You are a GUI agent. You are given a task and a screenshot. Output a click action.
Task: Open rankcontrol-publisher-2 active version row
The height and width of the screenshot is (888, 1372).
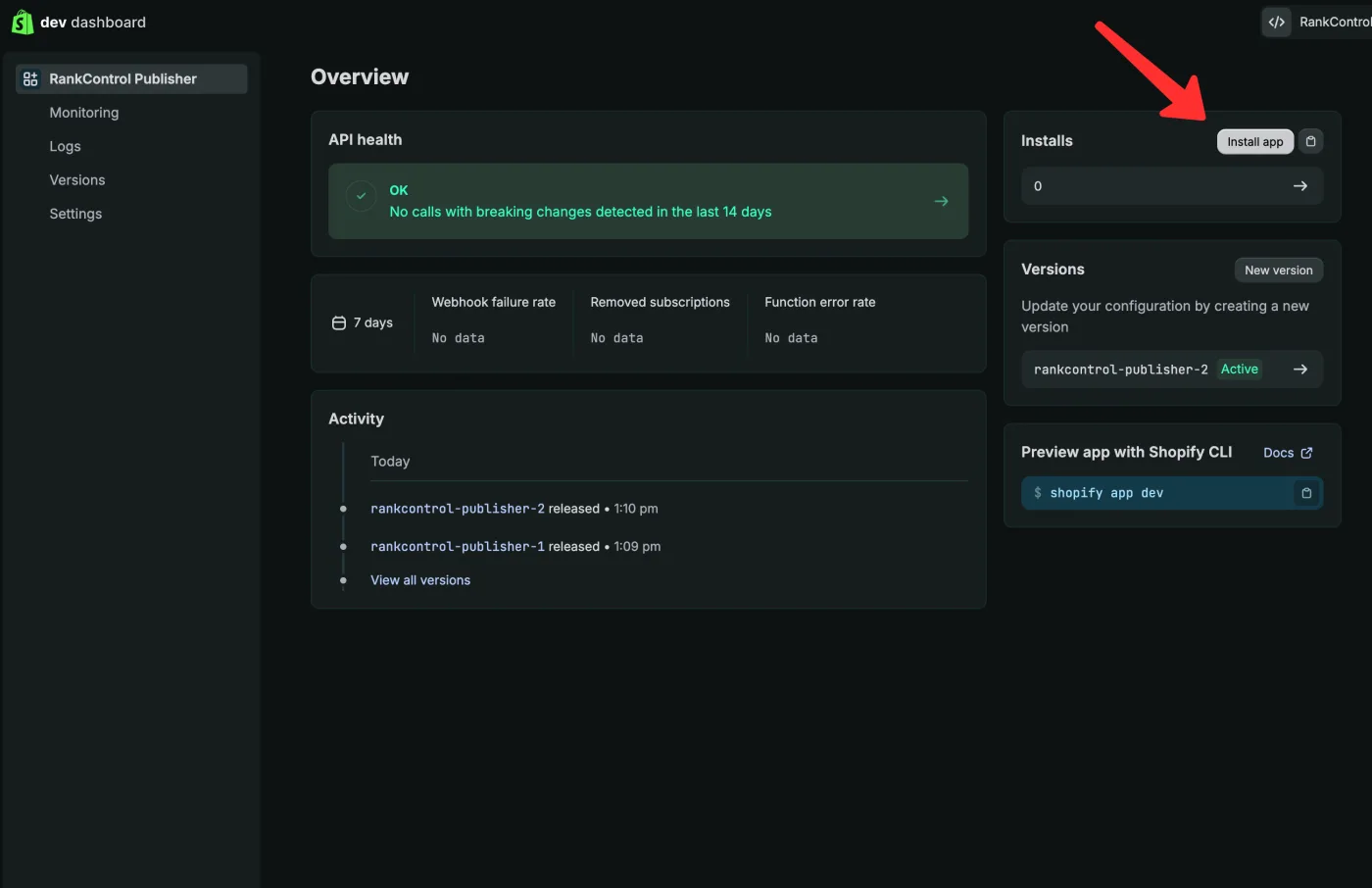(x=1172, y=370)
